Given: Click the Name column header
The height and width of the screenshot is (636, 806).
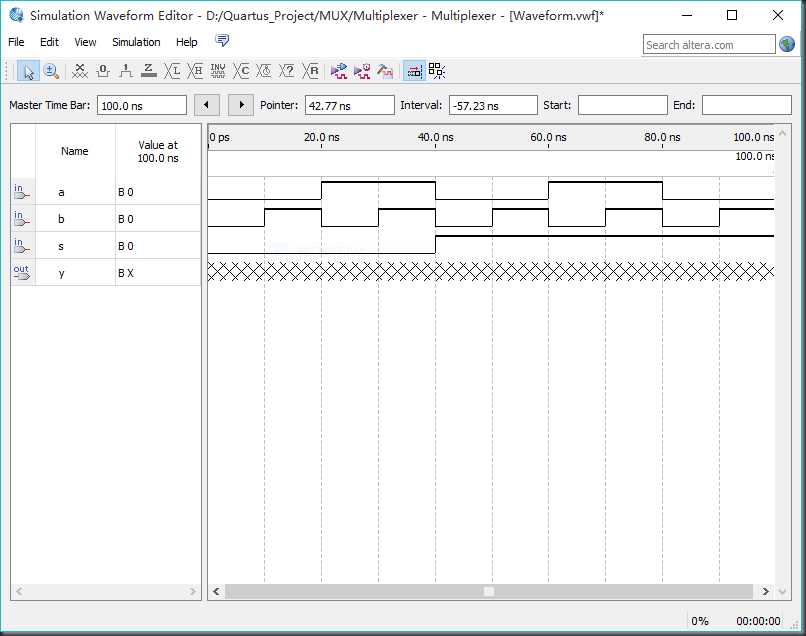Looking at the screenshot, I should point(75,151).
